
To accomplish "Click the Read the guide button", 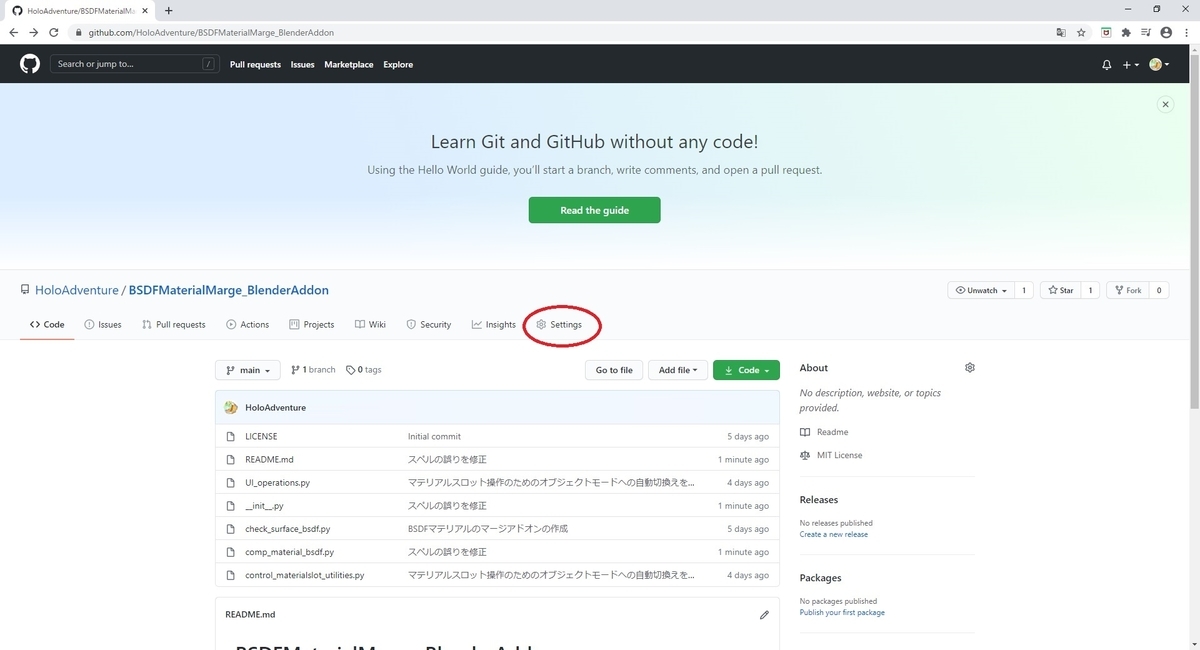I will click(x=594, y=210).
